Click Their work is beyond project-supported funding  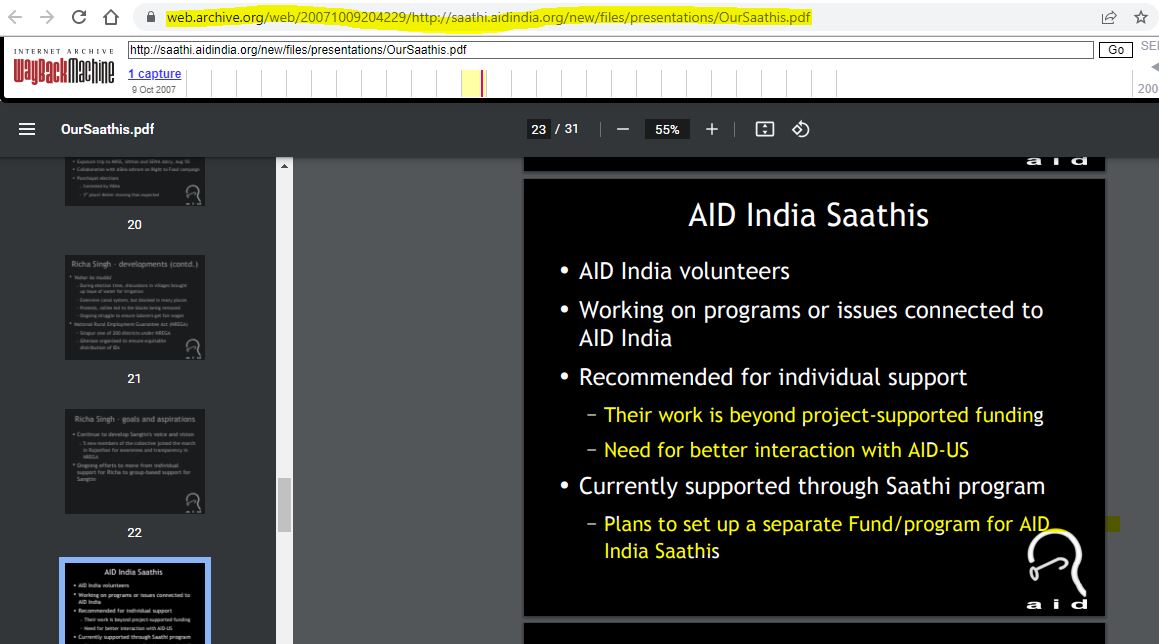(x=823, y=416)
